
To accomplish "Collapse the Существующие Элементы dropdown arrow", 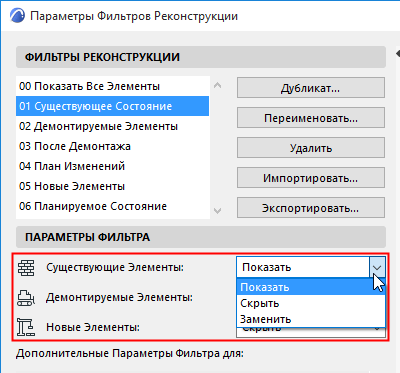I will coord(377,267).
